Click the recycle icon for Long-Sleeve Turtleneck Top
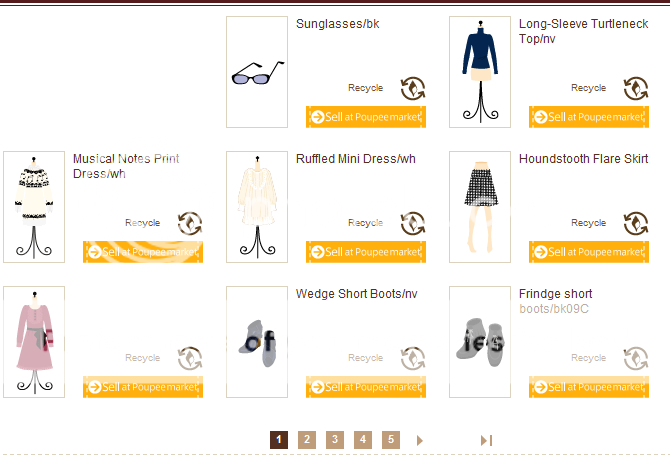The width and height of the screenshot is (670, 457). [x=636, y=88]
